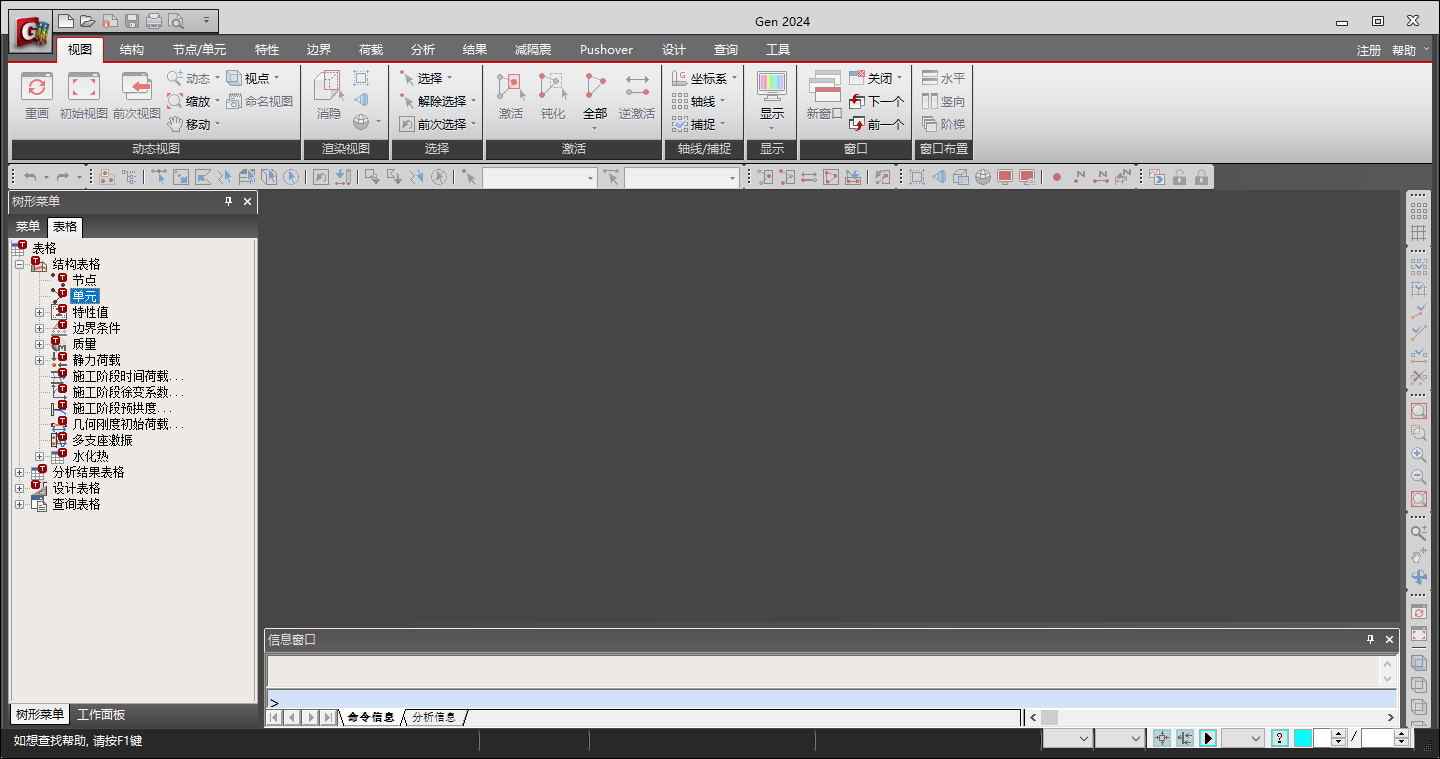Screen dimensions: 1440x759
Task: Click the black play arrow in status bar
Action: click(1208, 738)
